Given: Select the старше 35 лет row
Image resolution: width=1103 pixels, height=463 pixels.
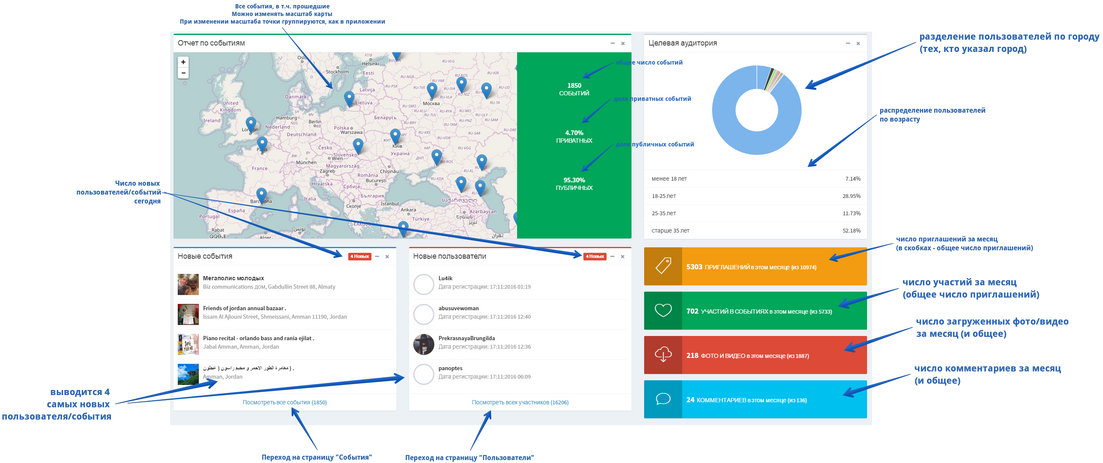Looking at the screenshot, I should [755, 230].
